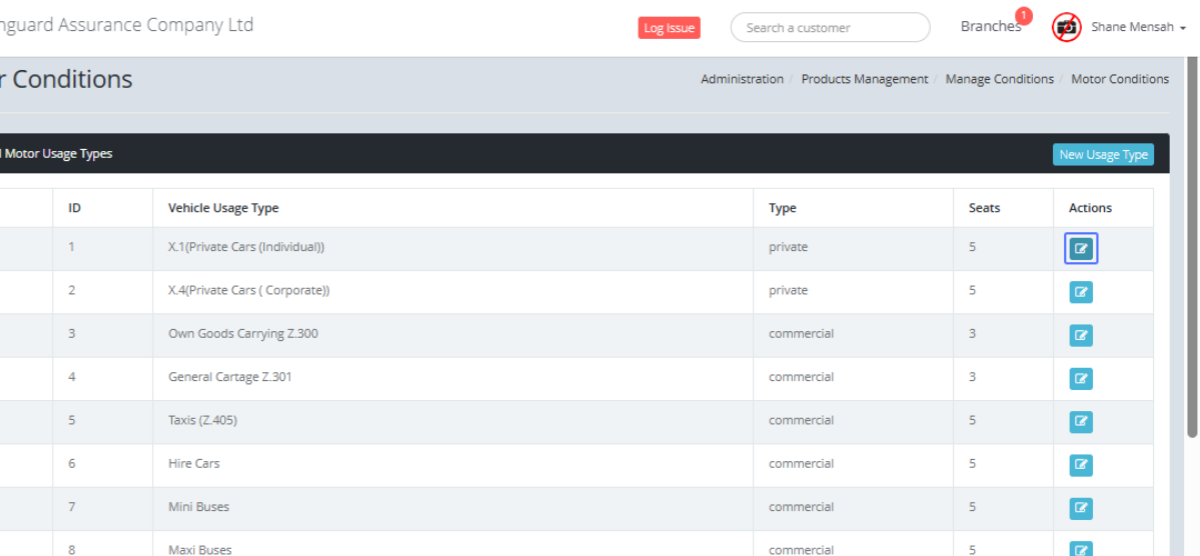Image resolution: width=1200 pixels, height=556 pixels.
Task: Focus the Search a customer field
Action: click(x=830, y=28)
